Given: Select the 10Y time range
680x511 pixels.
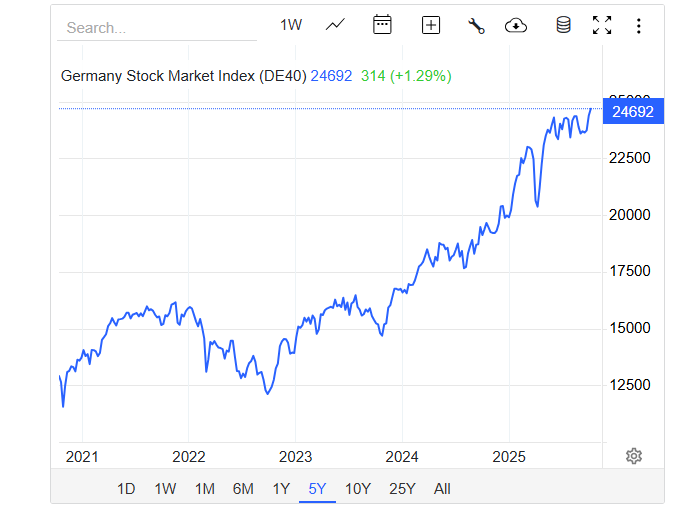Looking at the screenshot, I should click(x=358, y=489).
